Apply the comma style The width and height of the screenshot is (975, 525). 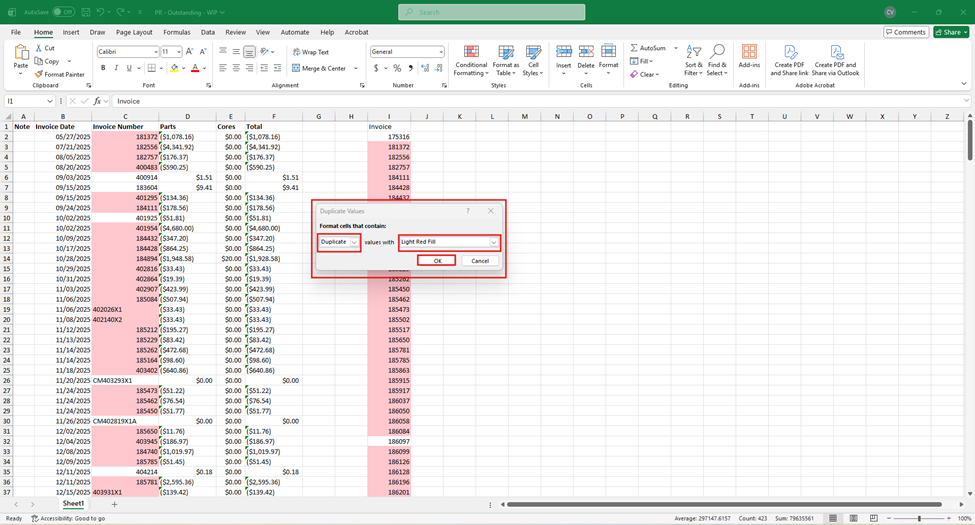410,68
